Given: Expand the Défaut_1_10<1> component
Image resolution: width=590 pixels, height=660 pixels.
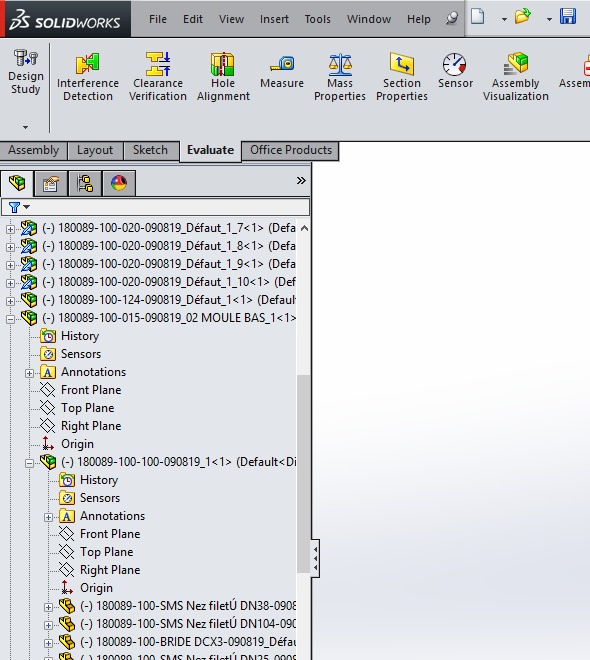Looking at the screenshot, I should pos(10,283).
